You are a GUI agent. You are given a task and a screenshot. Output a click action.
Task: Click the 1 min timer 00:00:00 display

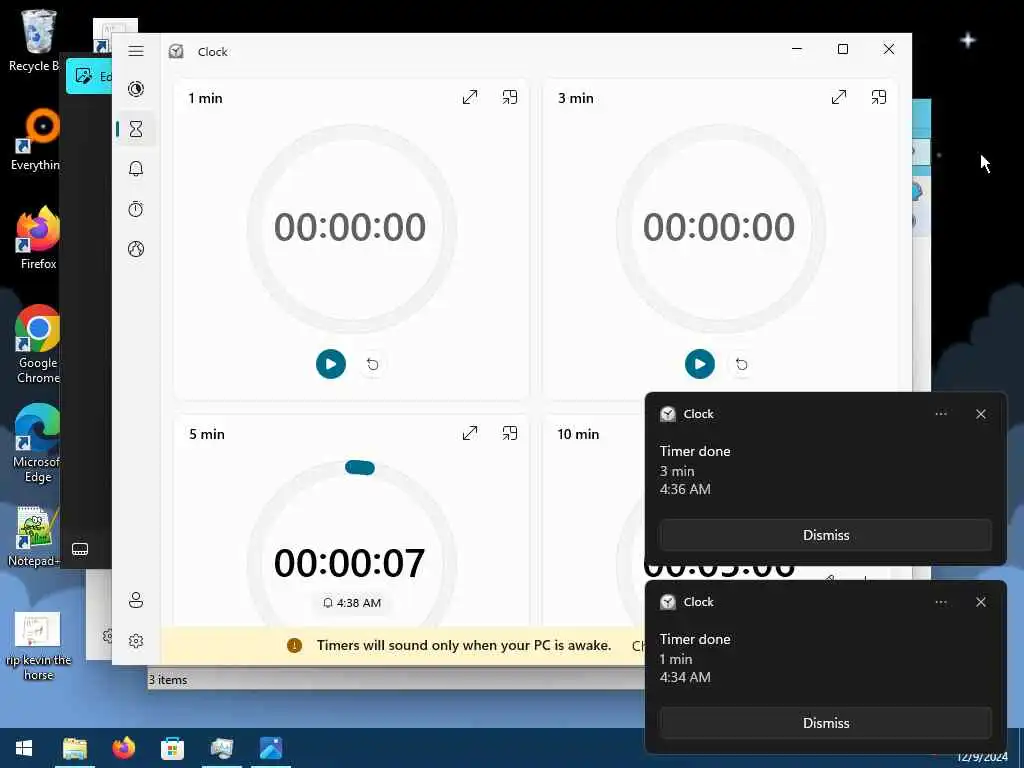coord(349,227)
